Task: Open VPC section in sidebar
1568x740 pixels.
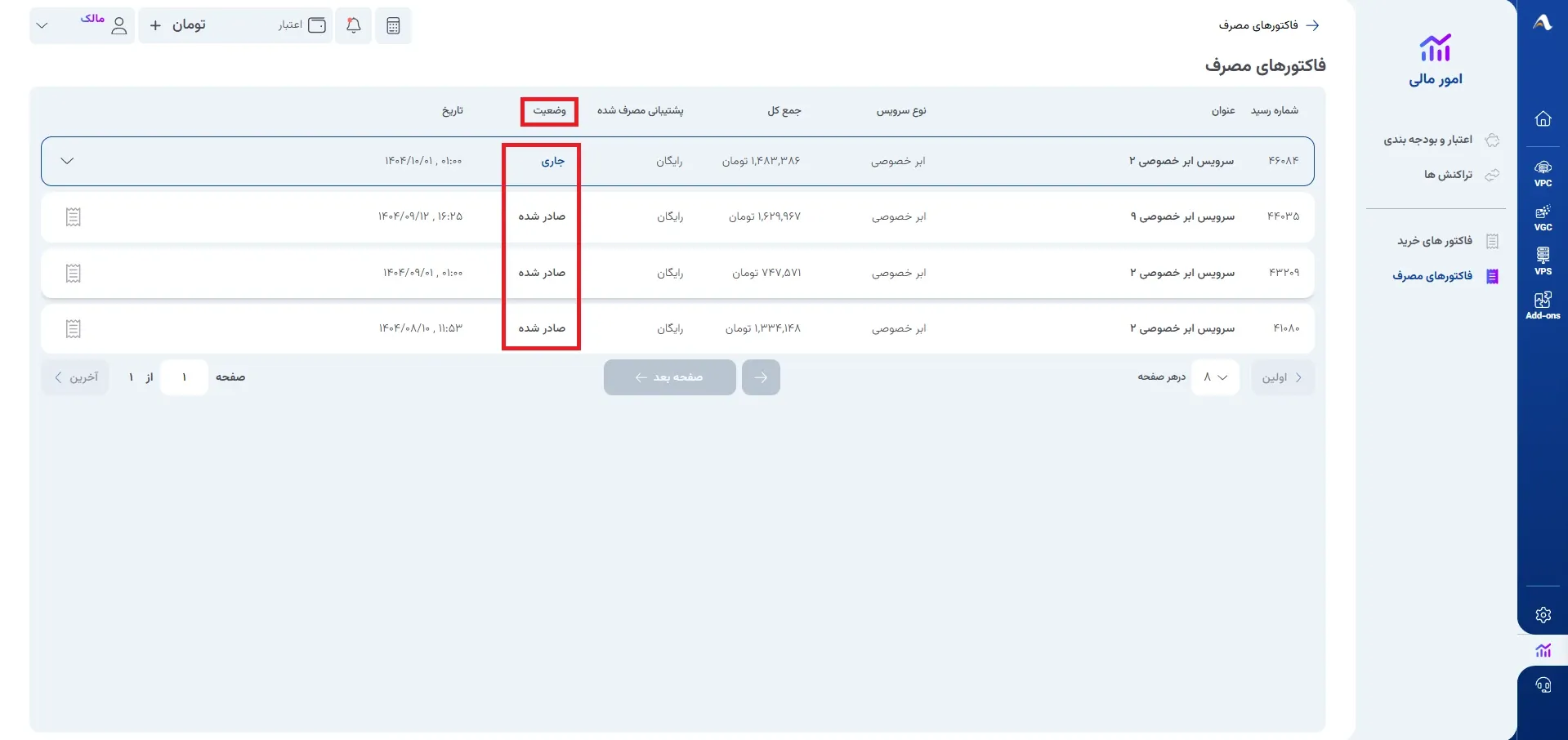Action: pos(1543,173)
